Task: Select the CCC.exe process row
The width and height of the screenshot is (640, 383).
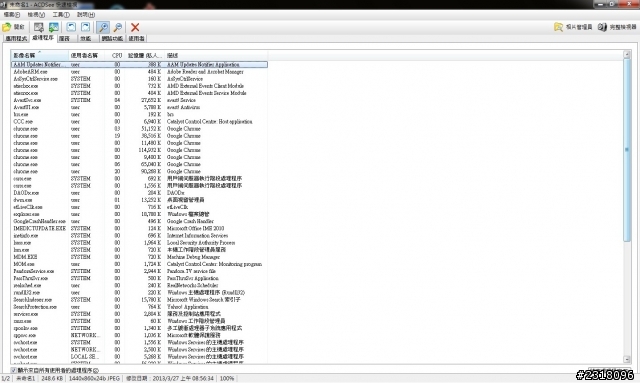Action: tap(139, 122)
